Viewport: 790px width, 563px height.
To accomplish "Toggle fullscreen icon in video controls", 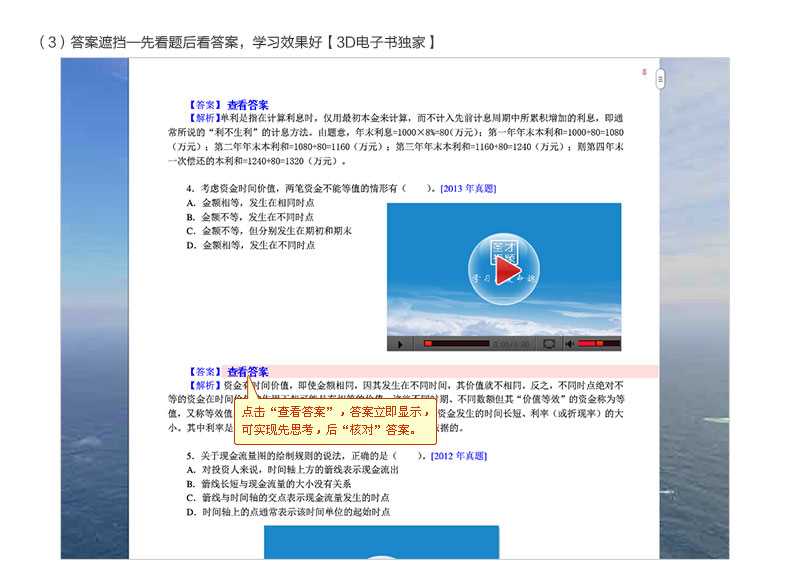I will coord(549,343).
